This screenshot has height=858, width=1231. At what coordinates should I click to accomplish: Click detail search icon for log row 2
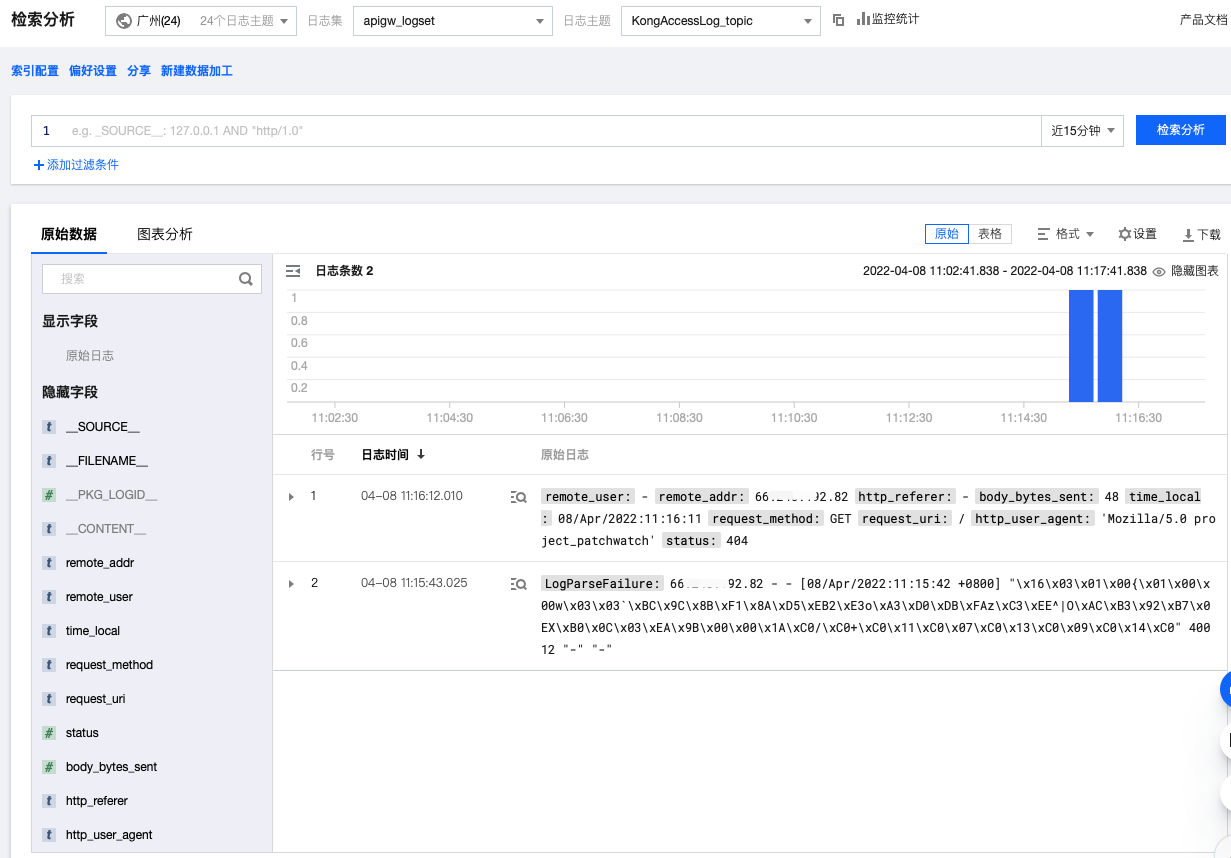pos(518,584)
